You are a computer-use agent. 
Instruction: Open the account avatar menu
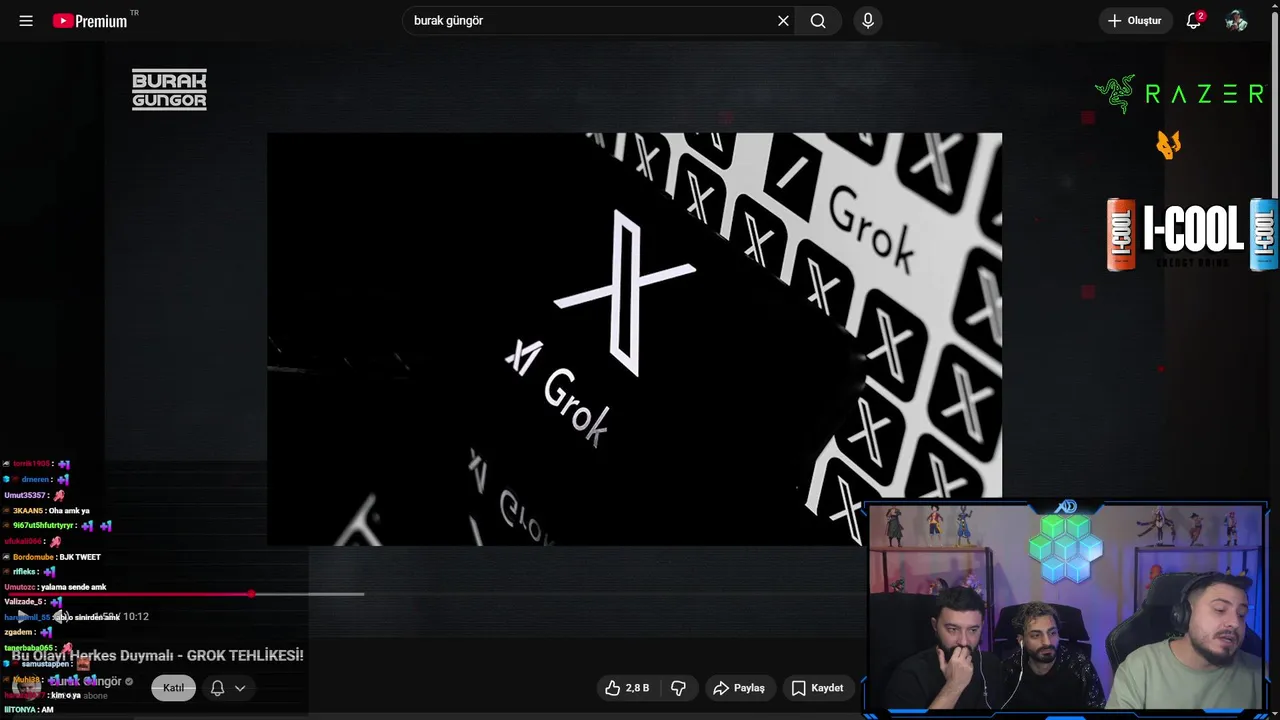pos(1236,21)
